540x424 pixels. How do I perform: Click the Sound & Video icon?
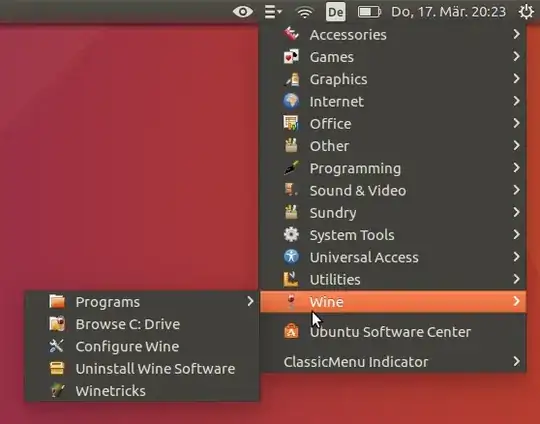[291, 190]
